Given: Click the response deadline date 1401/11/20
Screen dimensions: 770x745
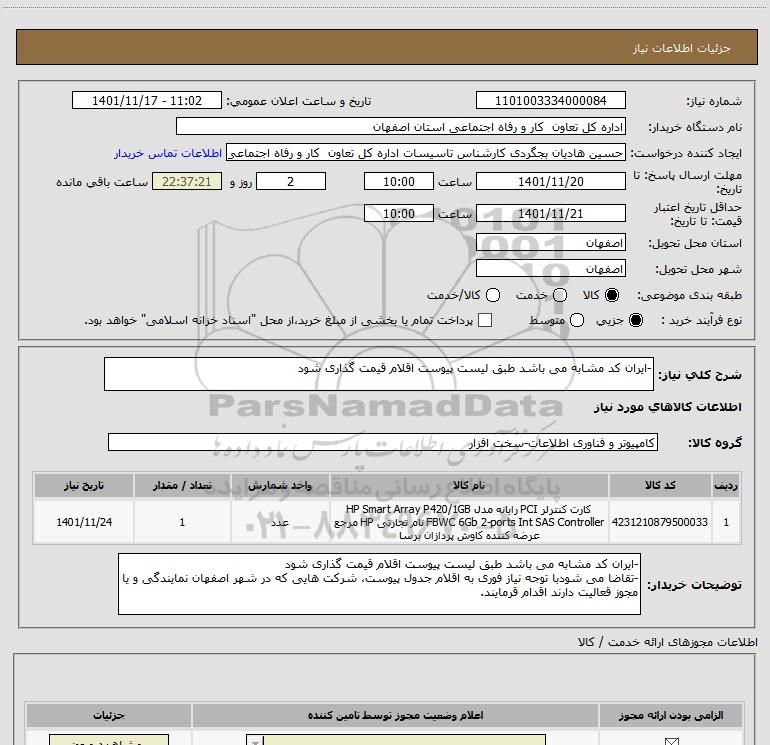Looking at the screenshot, I should (550, 181).
